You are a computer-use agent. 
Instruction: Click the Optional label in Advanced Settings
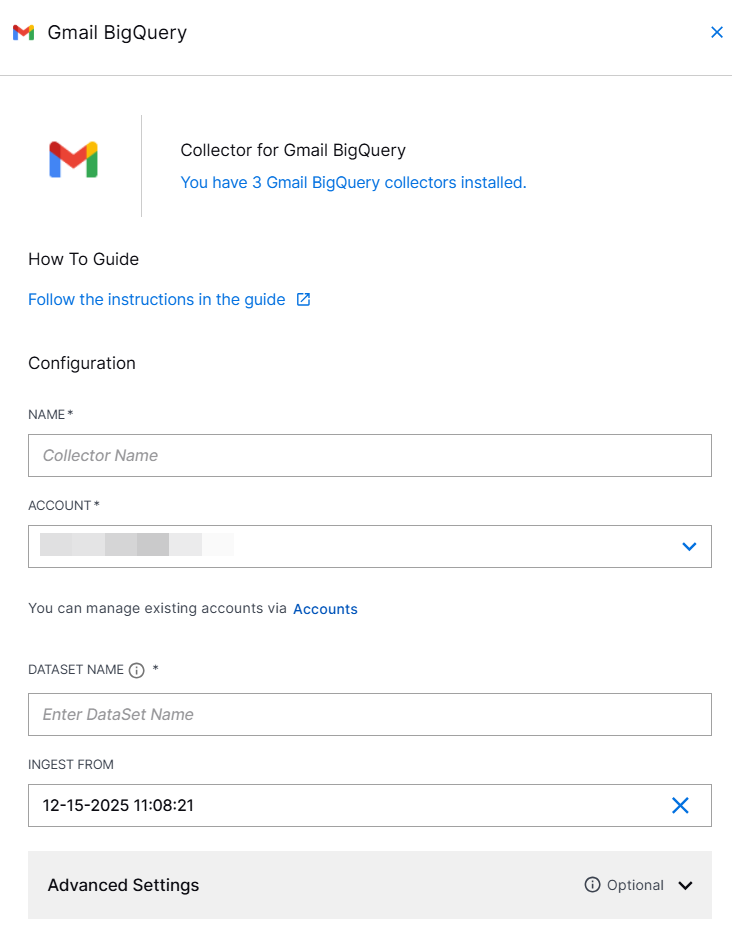[x=635, y=885]
